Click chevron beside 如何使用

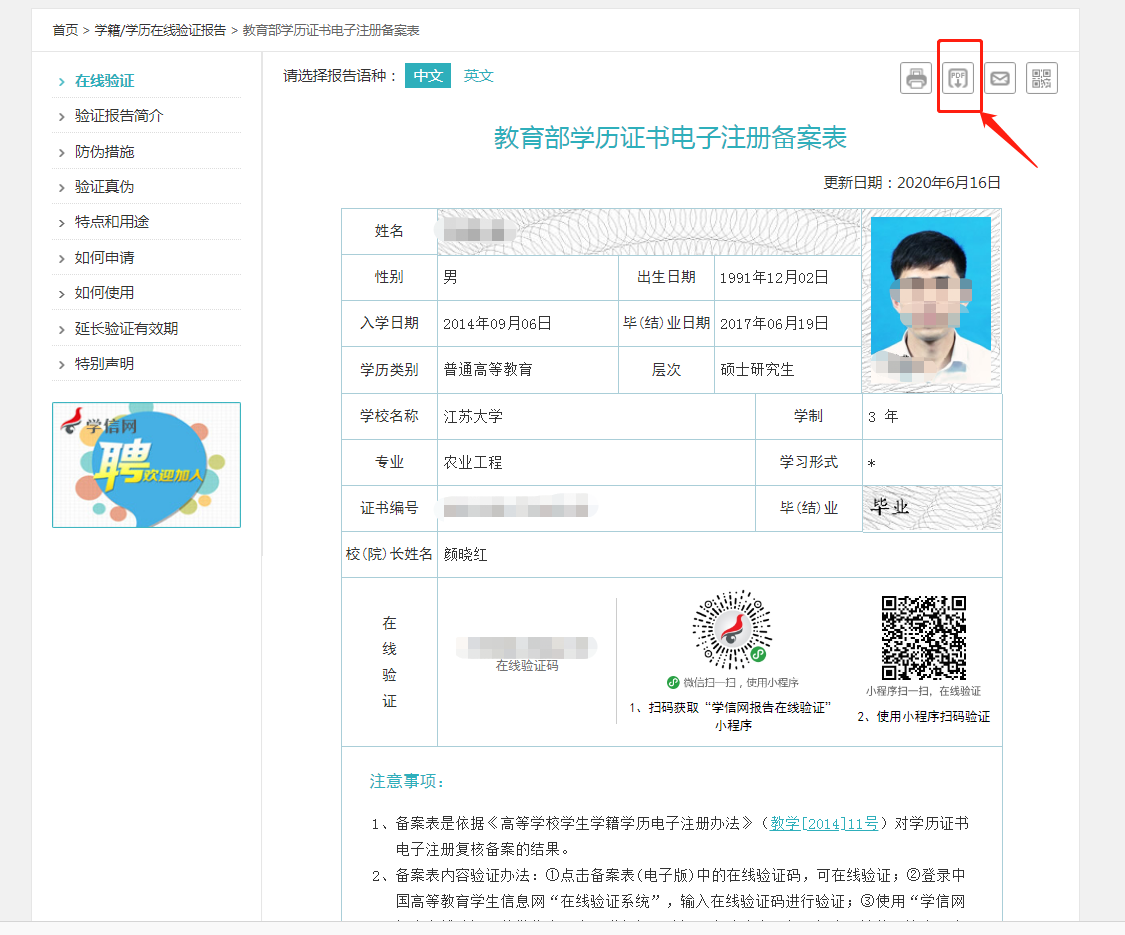click(62, 293)
